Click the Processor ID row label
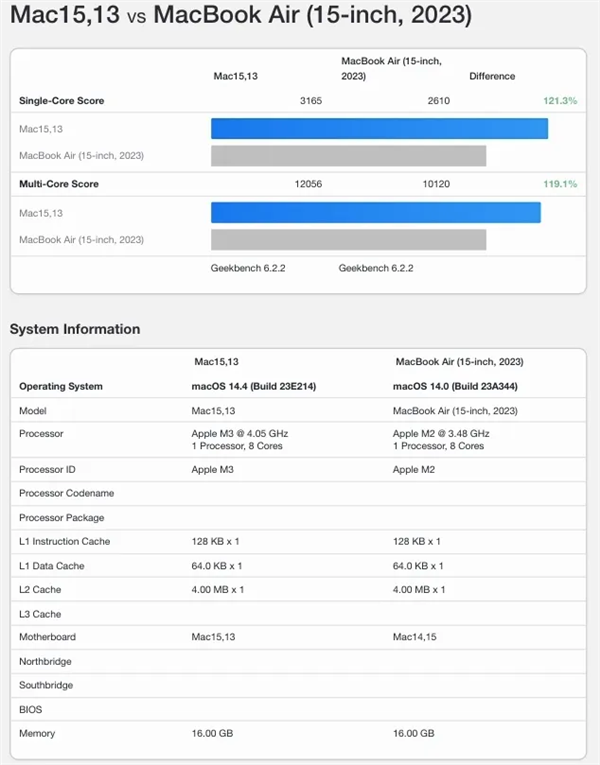 [47, 469]
